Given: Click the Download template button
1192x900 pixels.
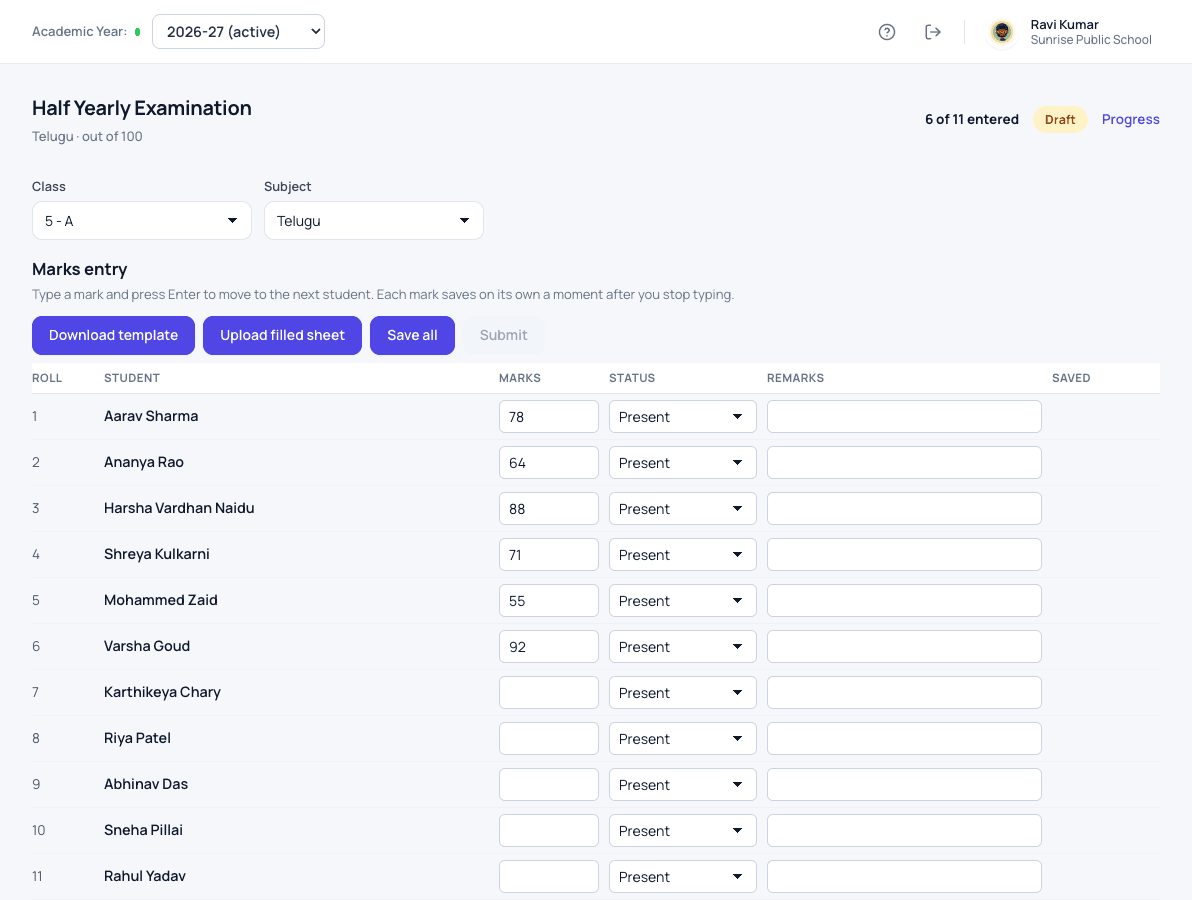Looking at the screenshot, I should [x=113, y=335].
